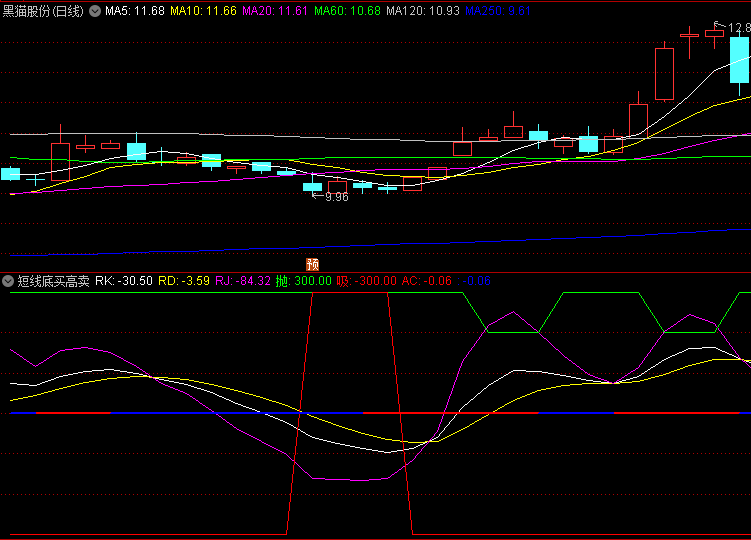Screen dimensions: 751x540
Task: Select the last large cyan candlestick
Action: 739,60
